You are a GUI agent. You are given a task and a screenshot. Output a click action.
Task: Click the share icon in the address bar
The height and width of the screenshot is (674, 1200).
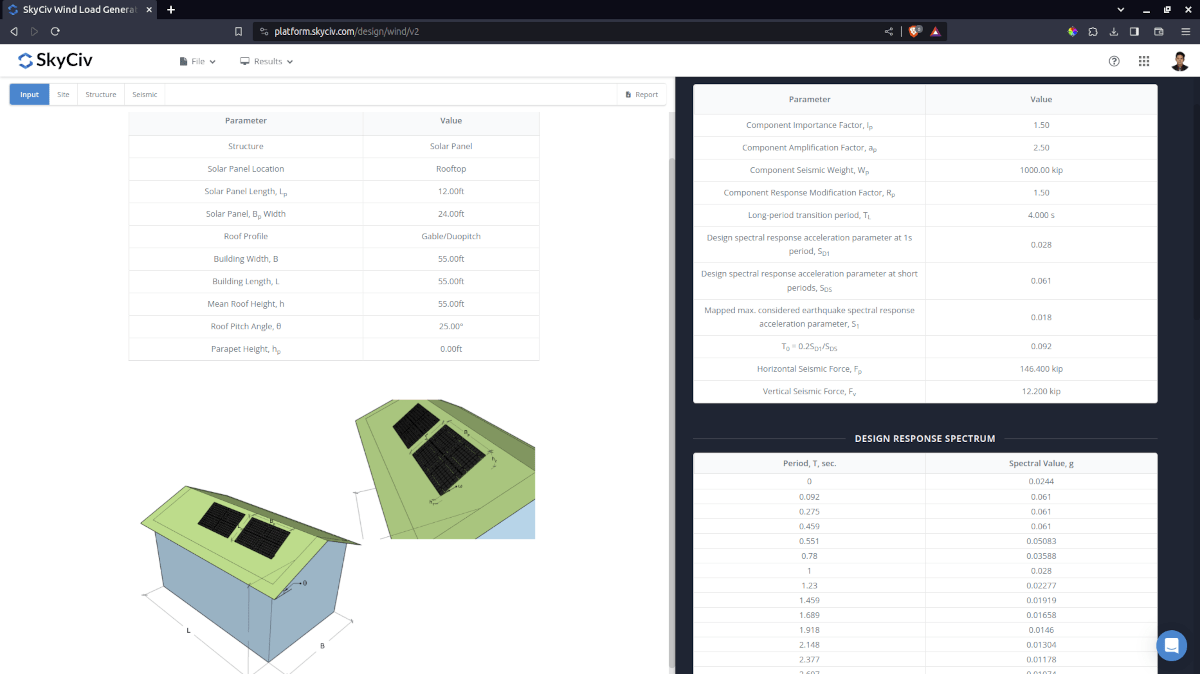pos(888,31)
